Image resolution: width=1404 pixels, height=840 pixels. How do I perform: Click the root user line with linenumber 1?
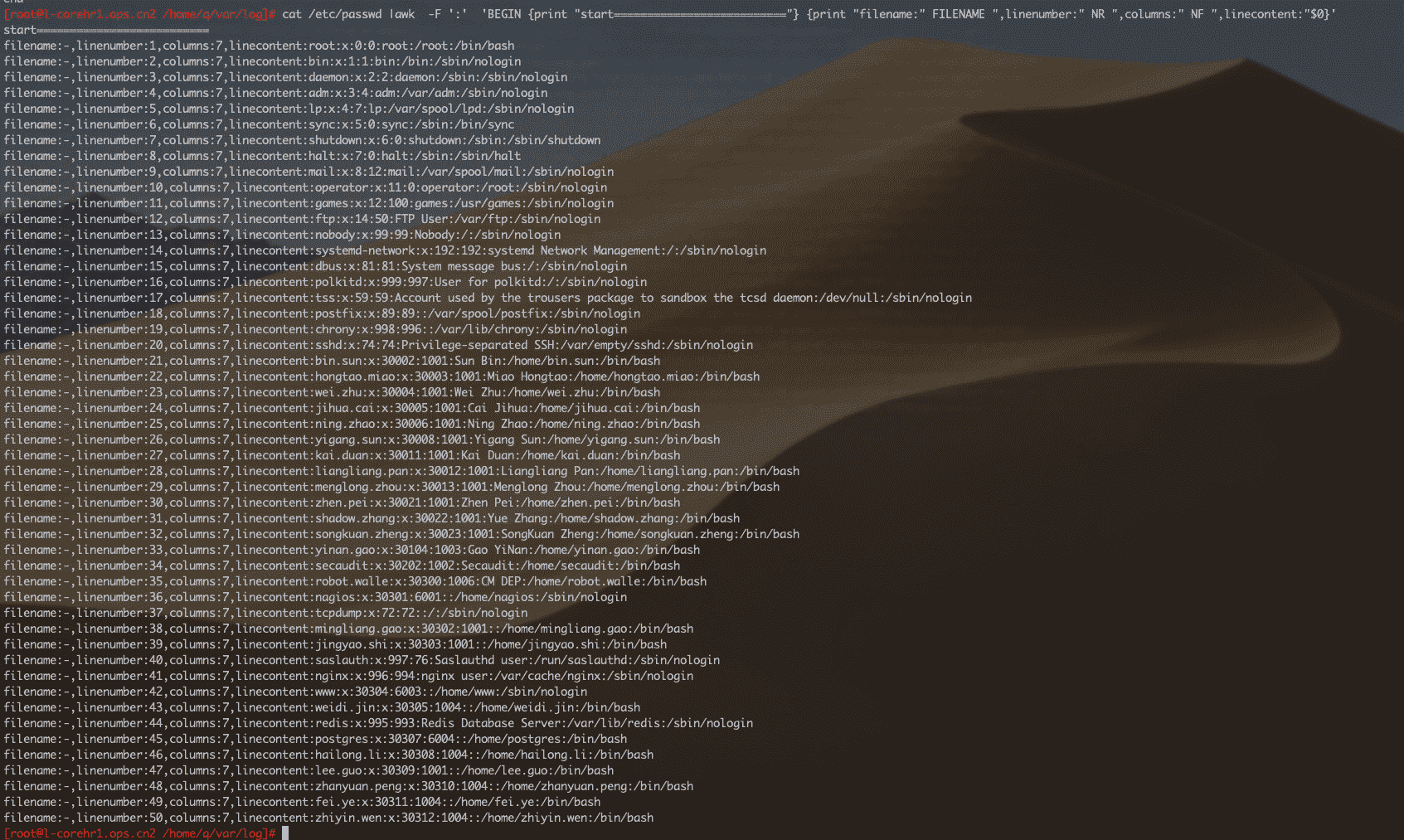coord(259,46)
